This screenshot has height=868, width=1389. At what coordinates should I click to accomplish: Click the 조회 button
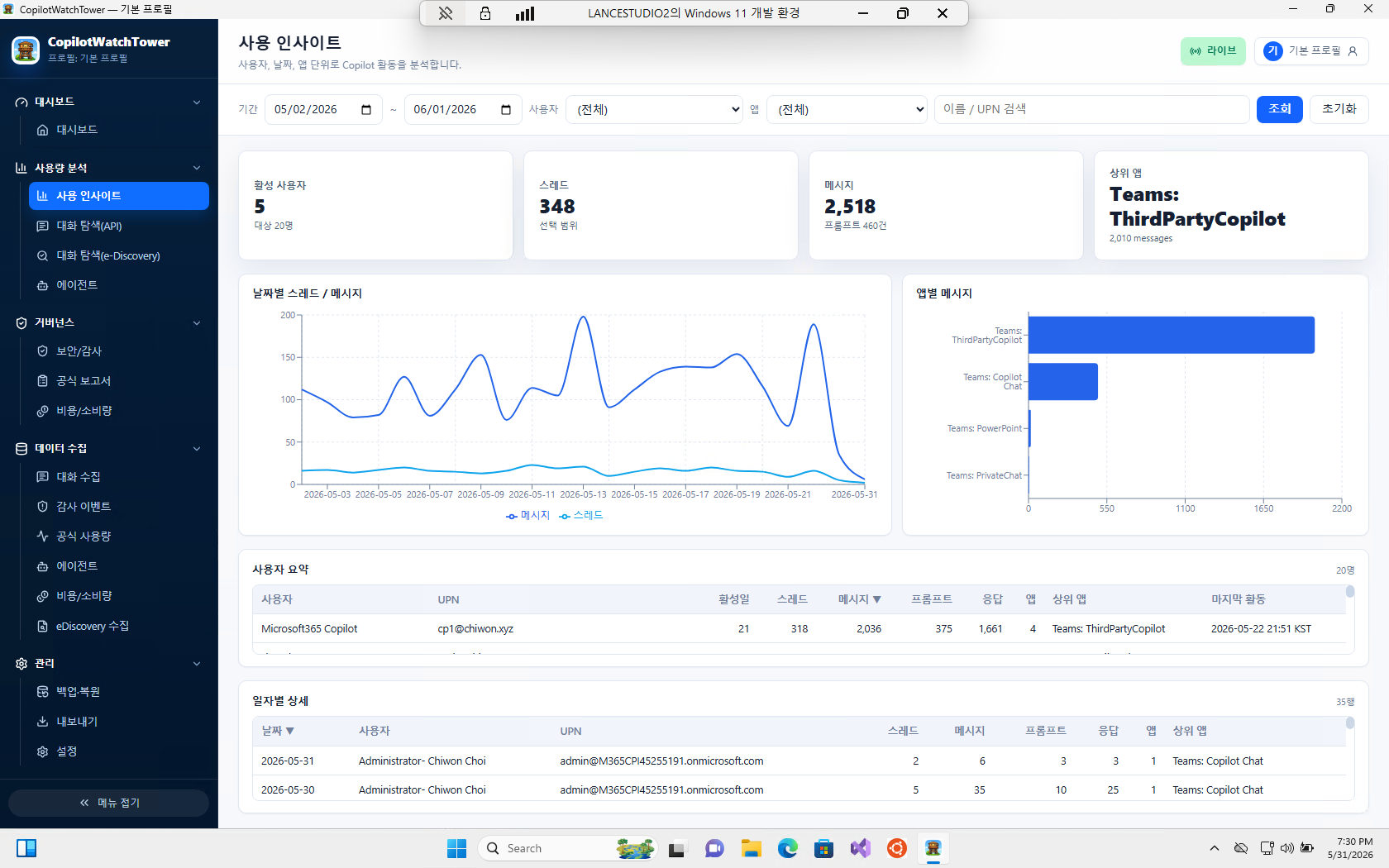(x=1279, y=109)
